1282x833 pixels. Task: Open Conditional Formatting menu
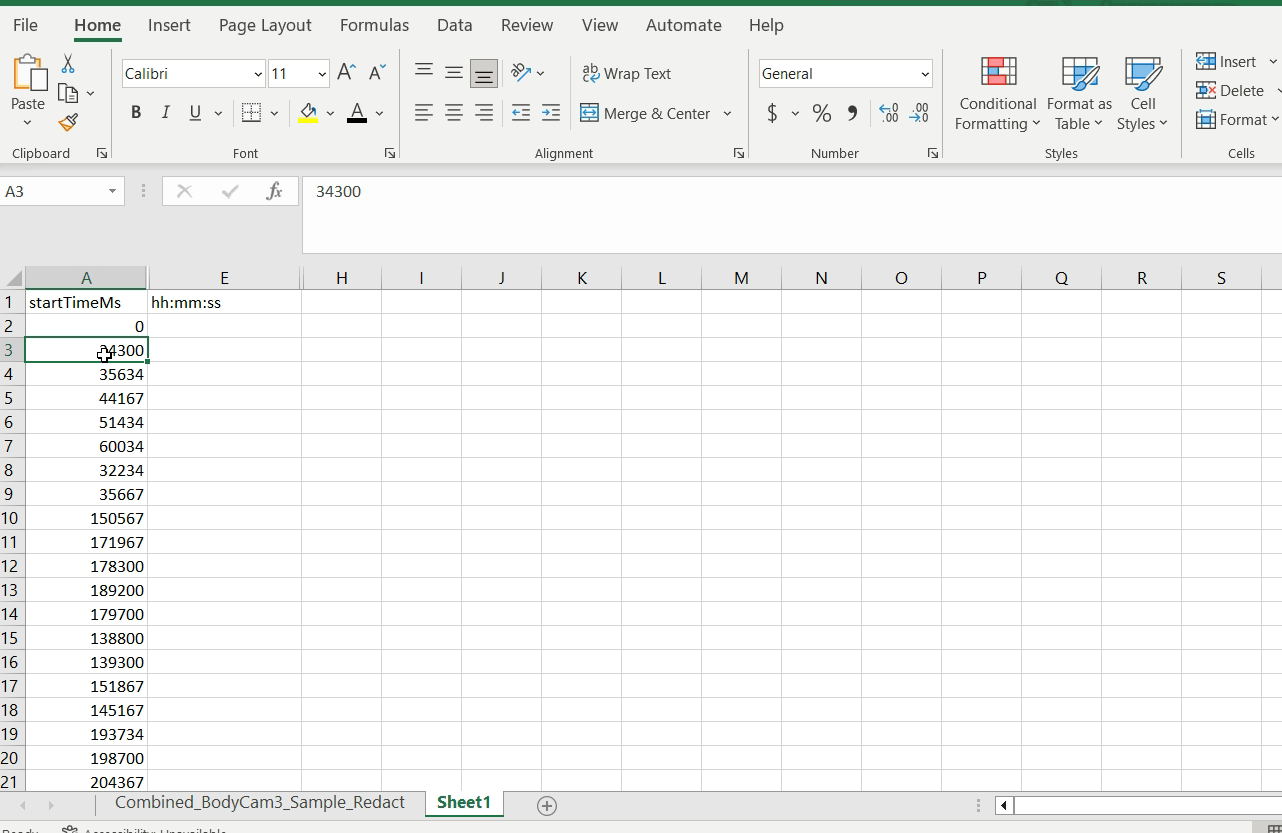coord(996,95)
